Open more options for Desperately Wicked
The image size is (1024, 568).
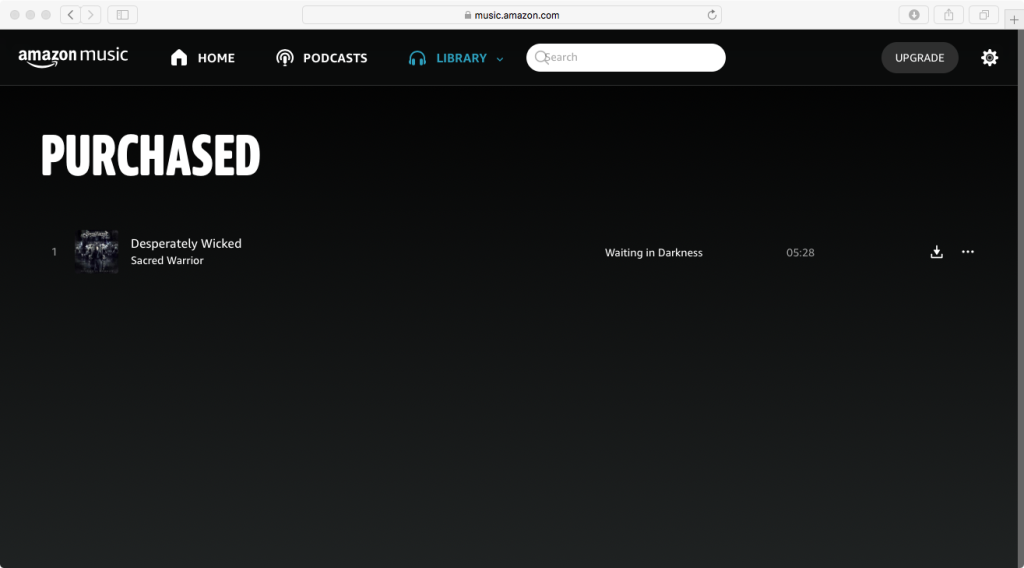pyautogui.click(x=967, y=252)
